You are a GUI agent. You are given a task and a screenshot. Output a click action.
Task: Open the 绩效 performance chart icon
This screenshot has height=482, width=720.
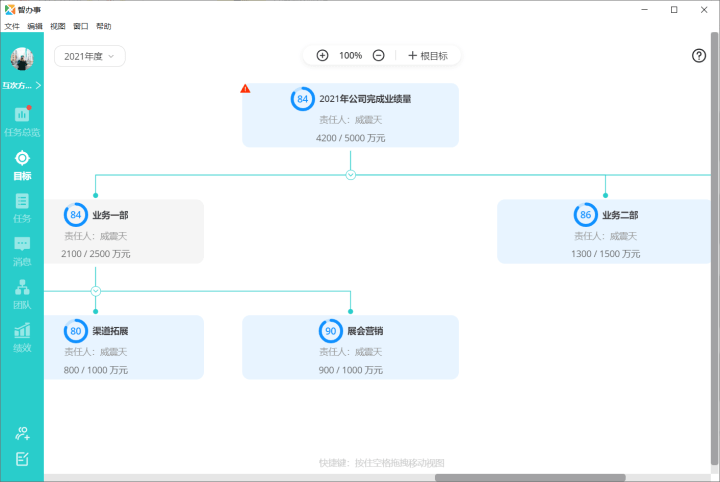tap(22, 330)
